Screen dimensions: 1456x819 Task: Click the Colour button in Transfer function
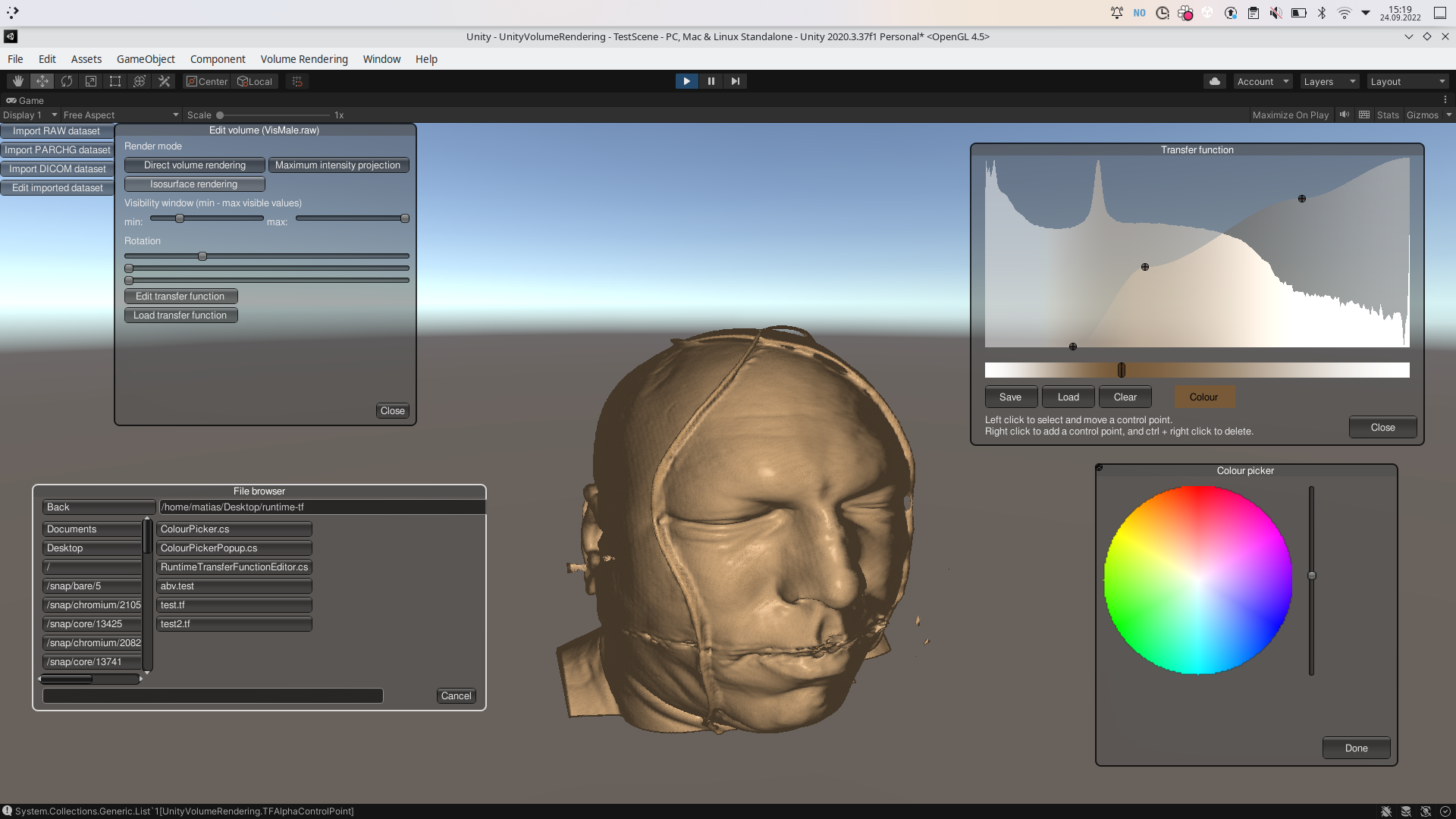pos(1203,397)
